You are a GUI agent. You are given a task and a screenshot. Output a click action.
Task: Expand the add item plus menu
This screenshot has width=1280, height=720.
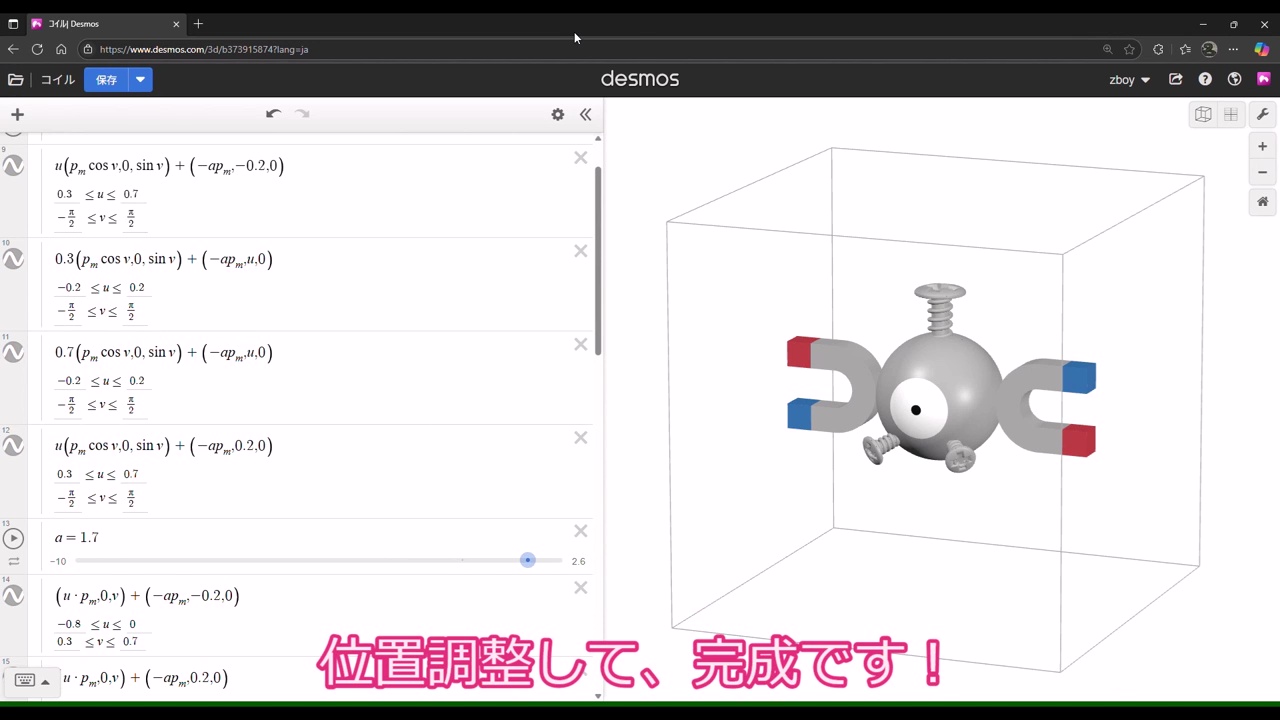(x=17, y=114)
